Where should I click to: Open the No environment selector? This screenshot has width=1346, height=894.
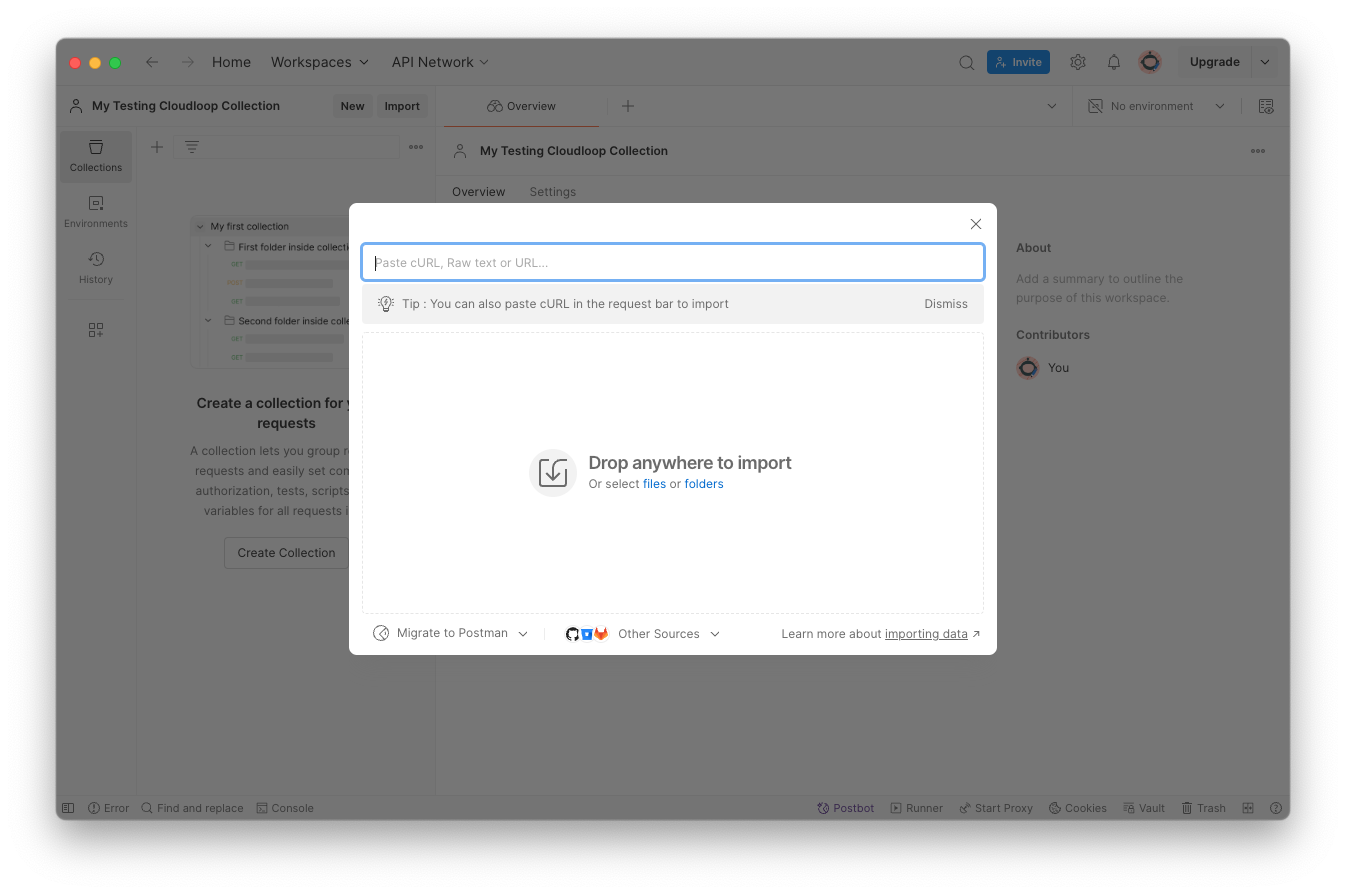tap(1156, 106)
